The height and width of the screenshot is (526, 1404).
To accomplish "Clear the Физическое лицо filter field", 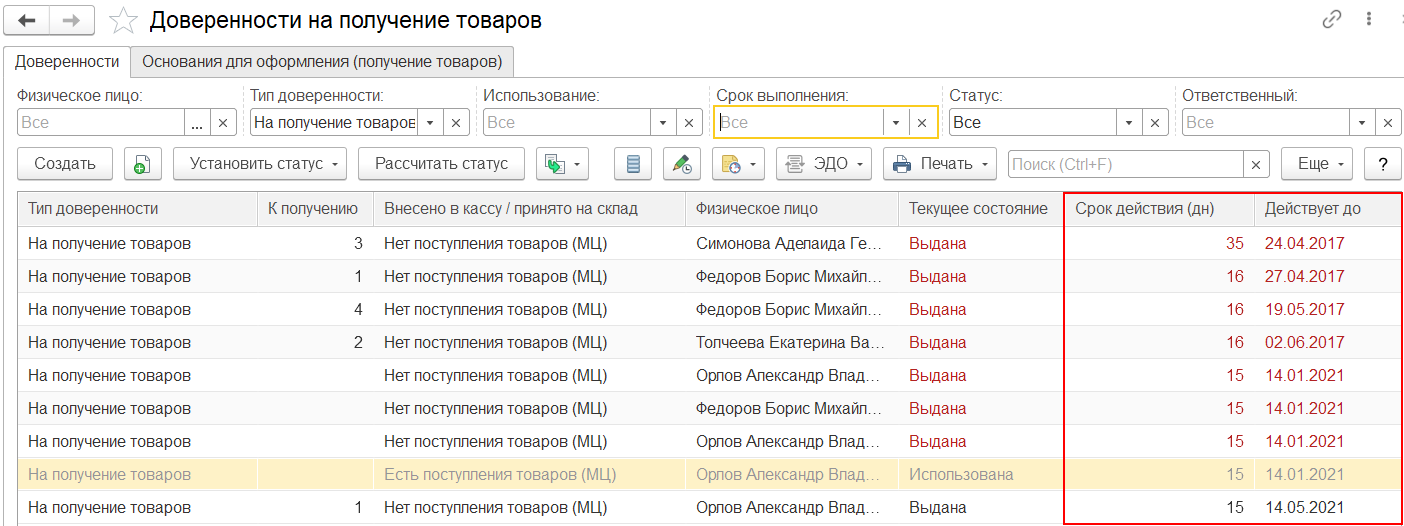I will point(223,122).
